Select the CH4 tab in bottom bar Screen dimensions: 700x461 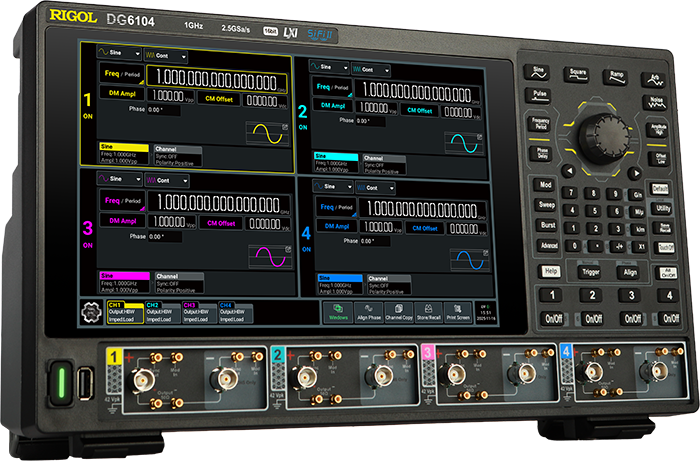pos(234,311)
